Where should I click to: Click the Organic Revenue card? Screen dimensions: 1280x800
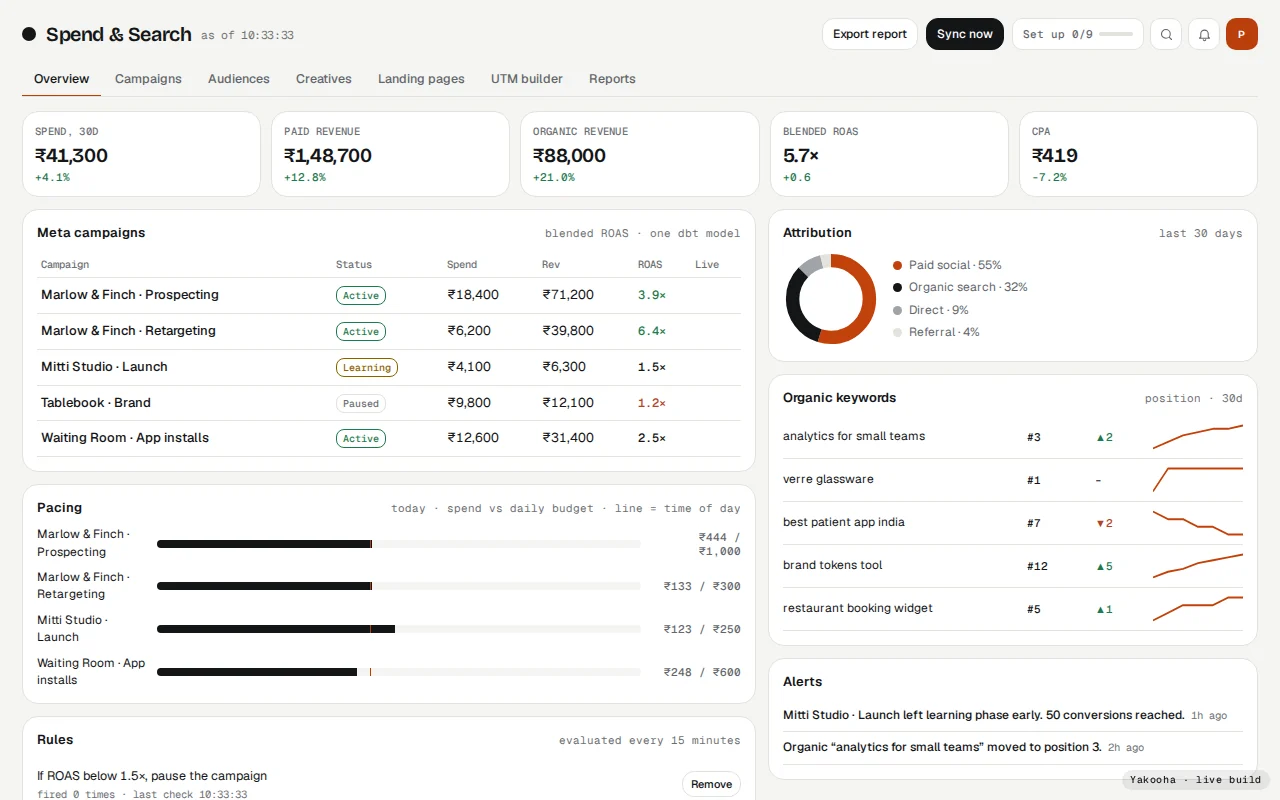(x=640, y=154)
